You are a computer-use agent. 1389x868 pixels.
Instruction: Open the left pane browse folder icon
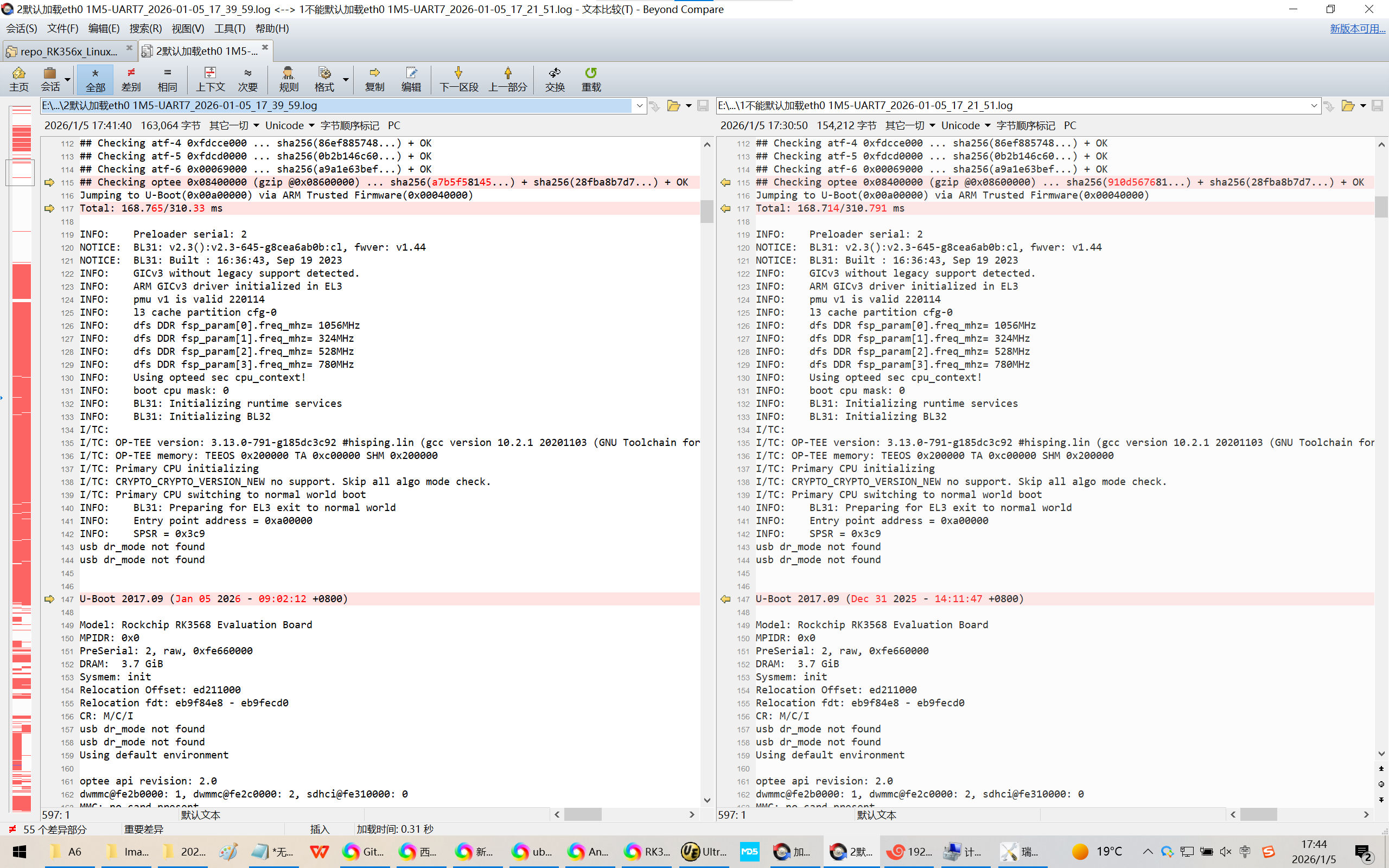click(674, 106)
